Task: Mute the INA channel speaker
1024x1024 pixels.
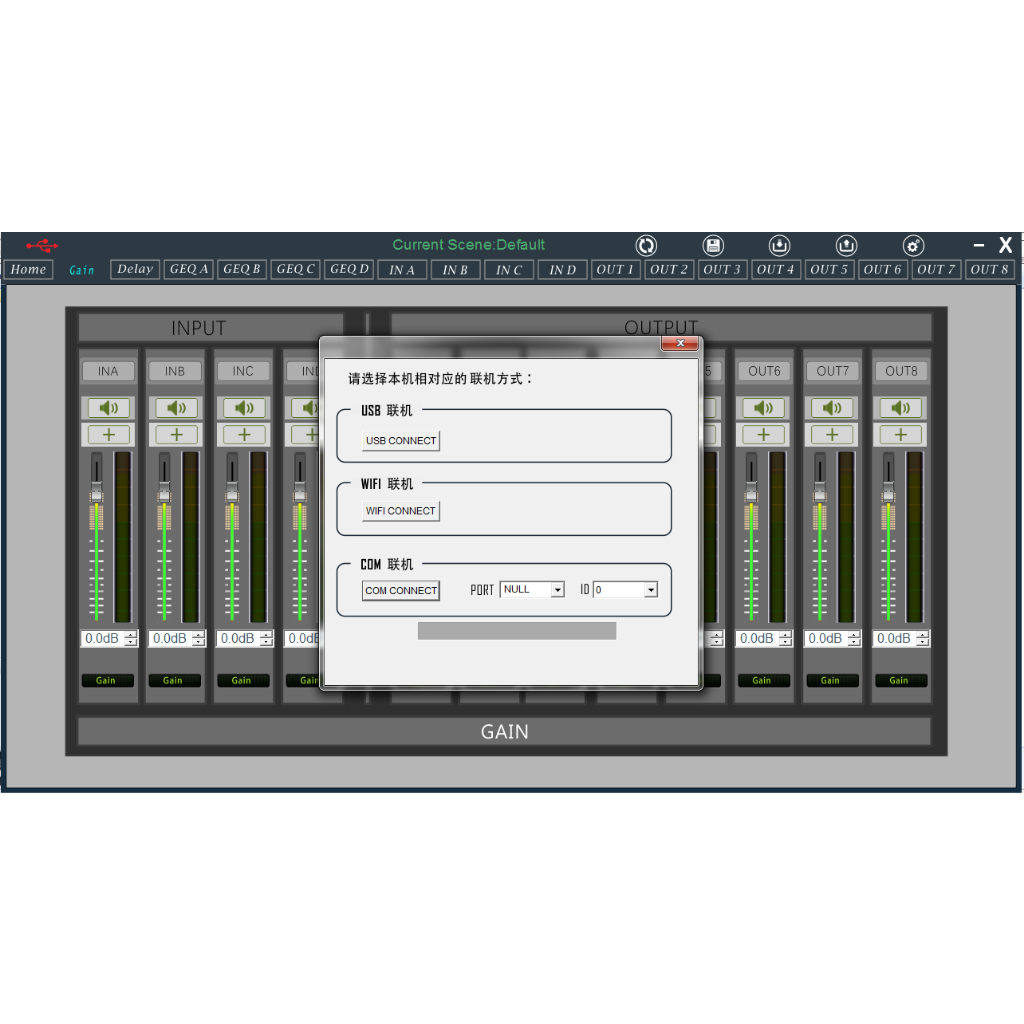Action: [x=108, y=408]
